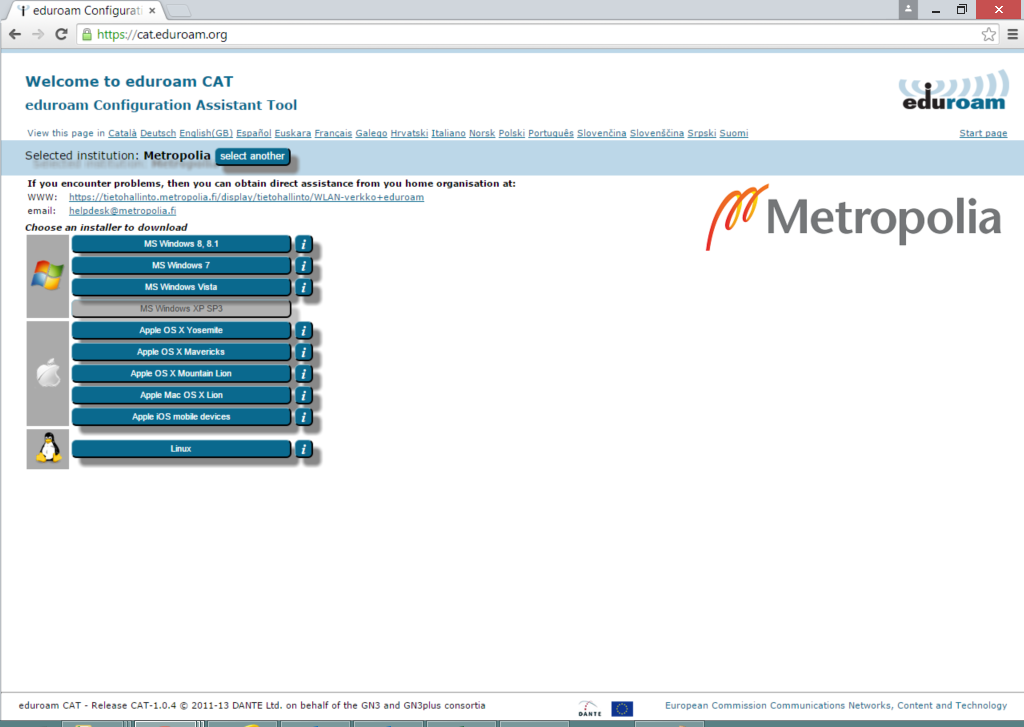Download the Linux installer

pos(181,449)
